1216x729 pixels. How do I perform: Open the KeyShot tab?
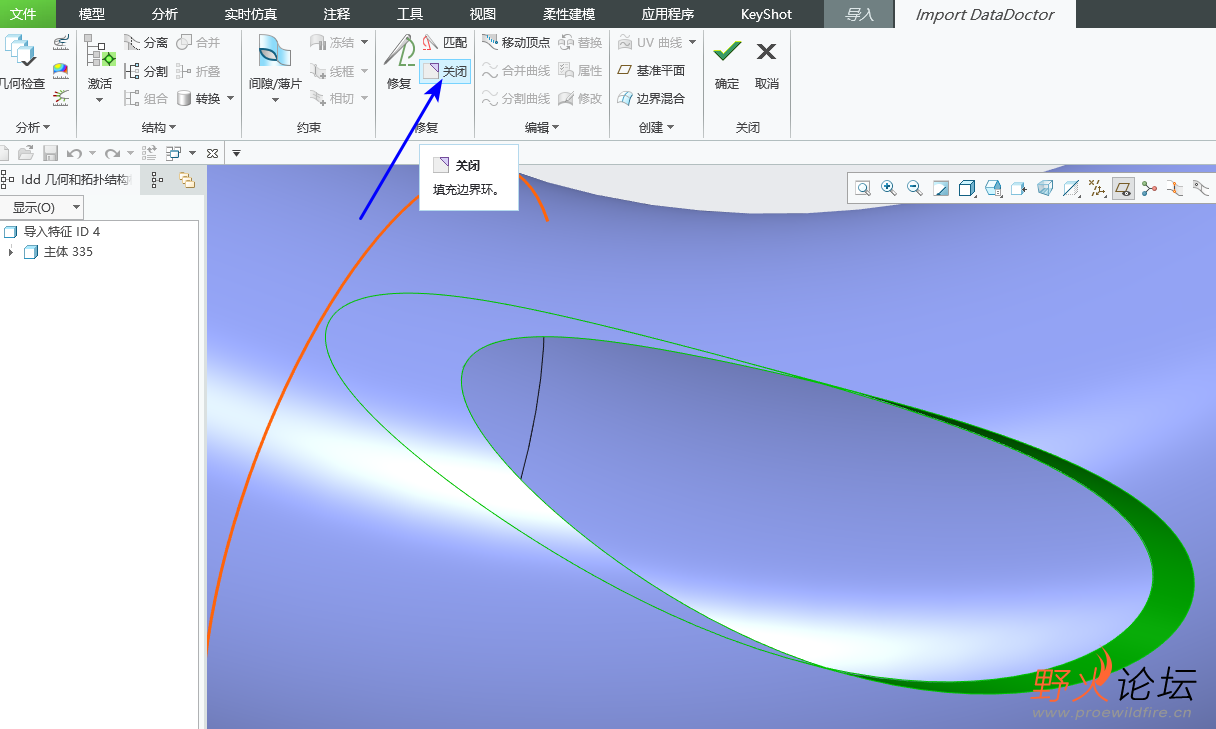[766, 14]
